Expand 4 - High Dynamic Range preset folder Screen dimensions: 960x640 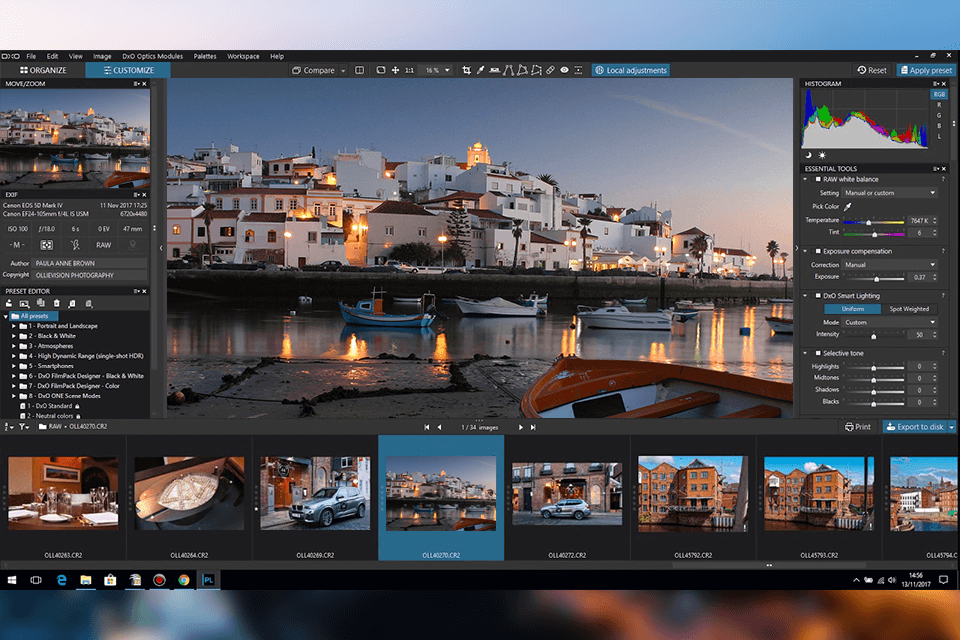[x=13, y=356]
